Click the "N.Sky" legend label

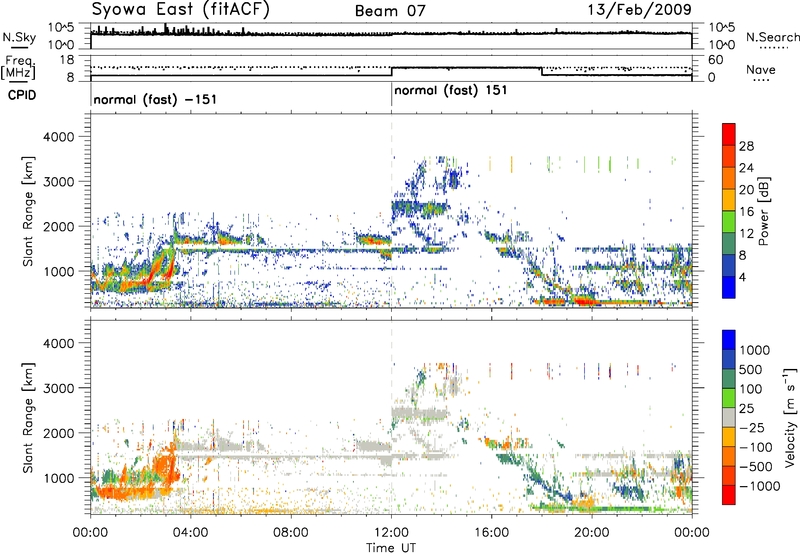tap(19, 37)
